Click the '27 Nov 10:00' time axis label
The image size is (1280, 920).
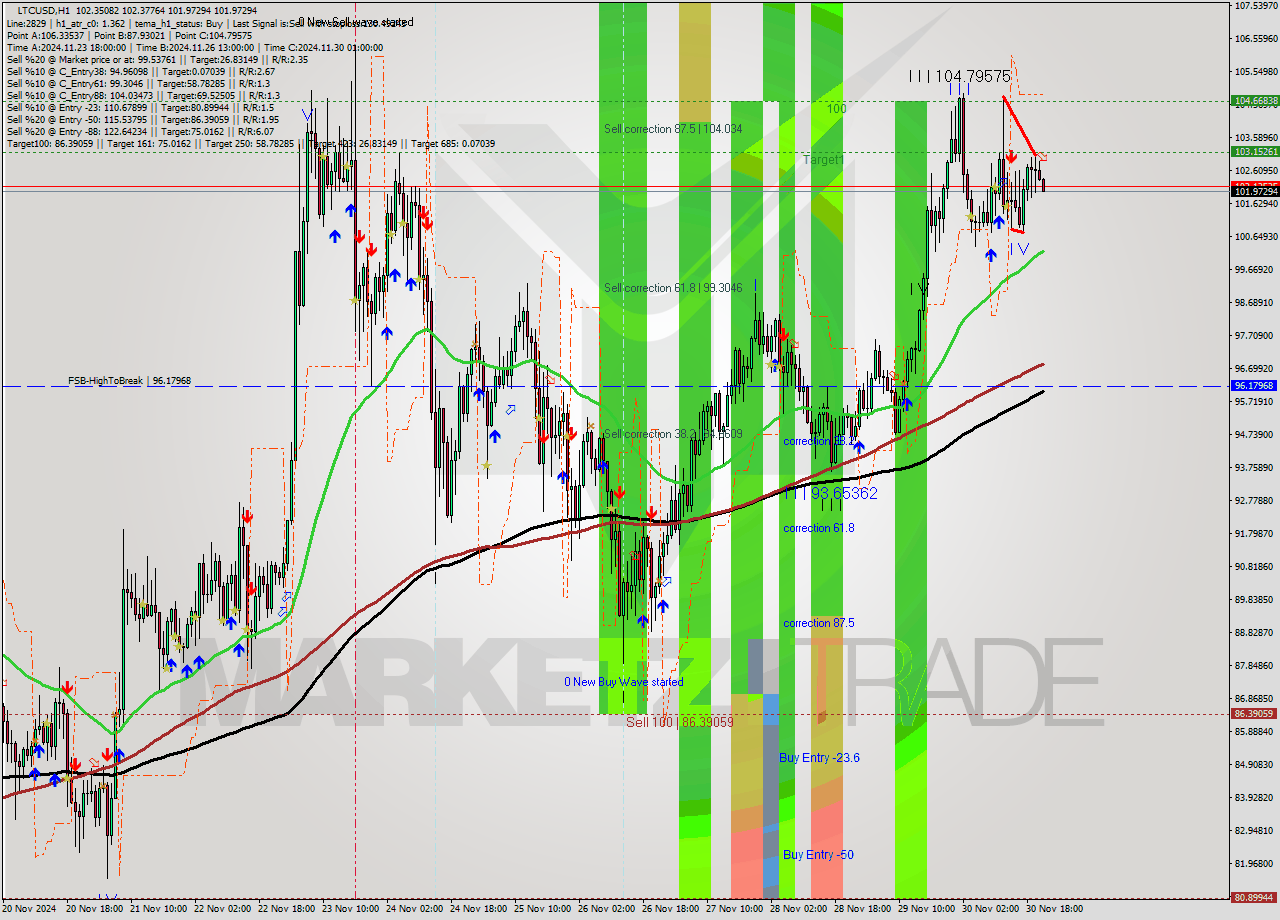(x=736, y=909)
